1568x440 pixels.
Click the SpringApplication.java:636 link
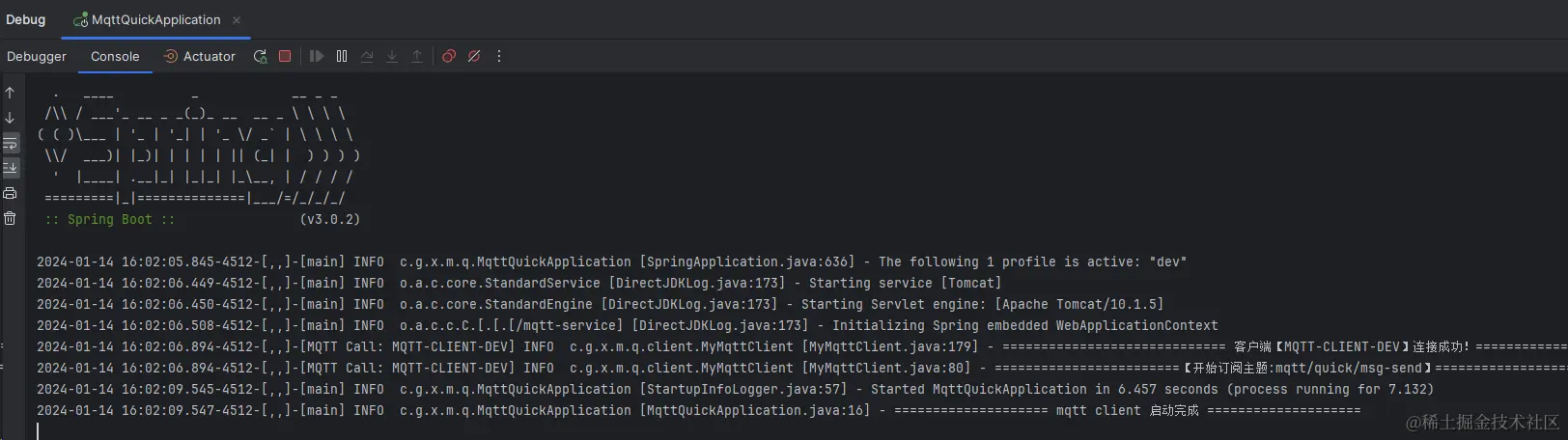(746, 261)
